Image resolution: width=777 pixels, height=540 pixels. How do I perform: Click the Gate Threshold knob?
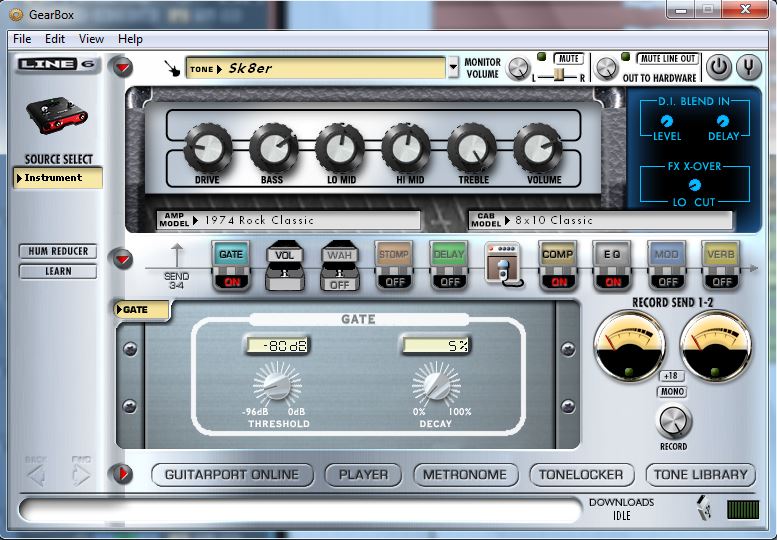tap(277, 384)
